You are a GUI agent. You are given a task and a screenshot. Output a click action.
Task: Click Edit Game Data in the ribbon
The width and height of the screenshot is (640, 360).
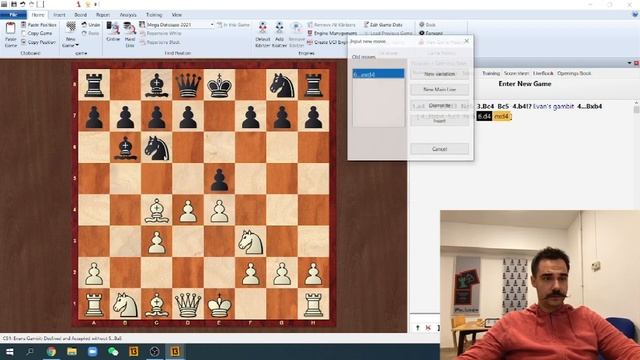[x=383, y=25]
